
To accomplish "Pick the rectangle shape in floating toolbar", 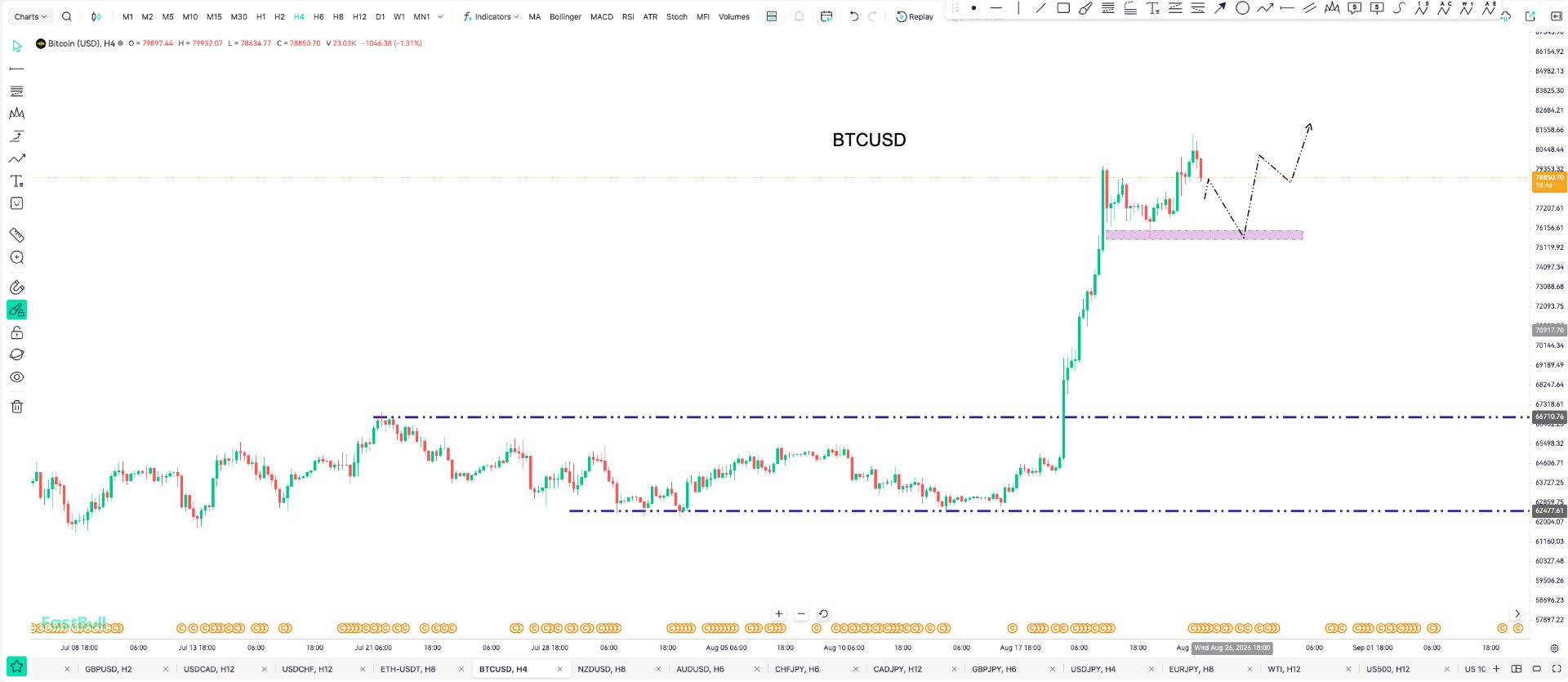I will (x=1063, y=8).
